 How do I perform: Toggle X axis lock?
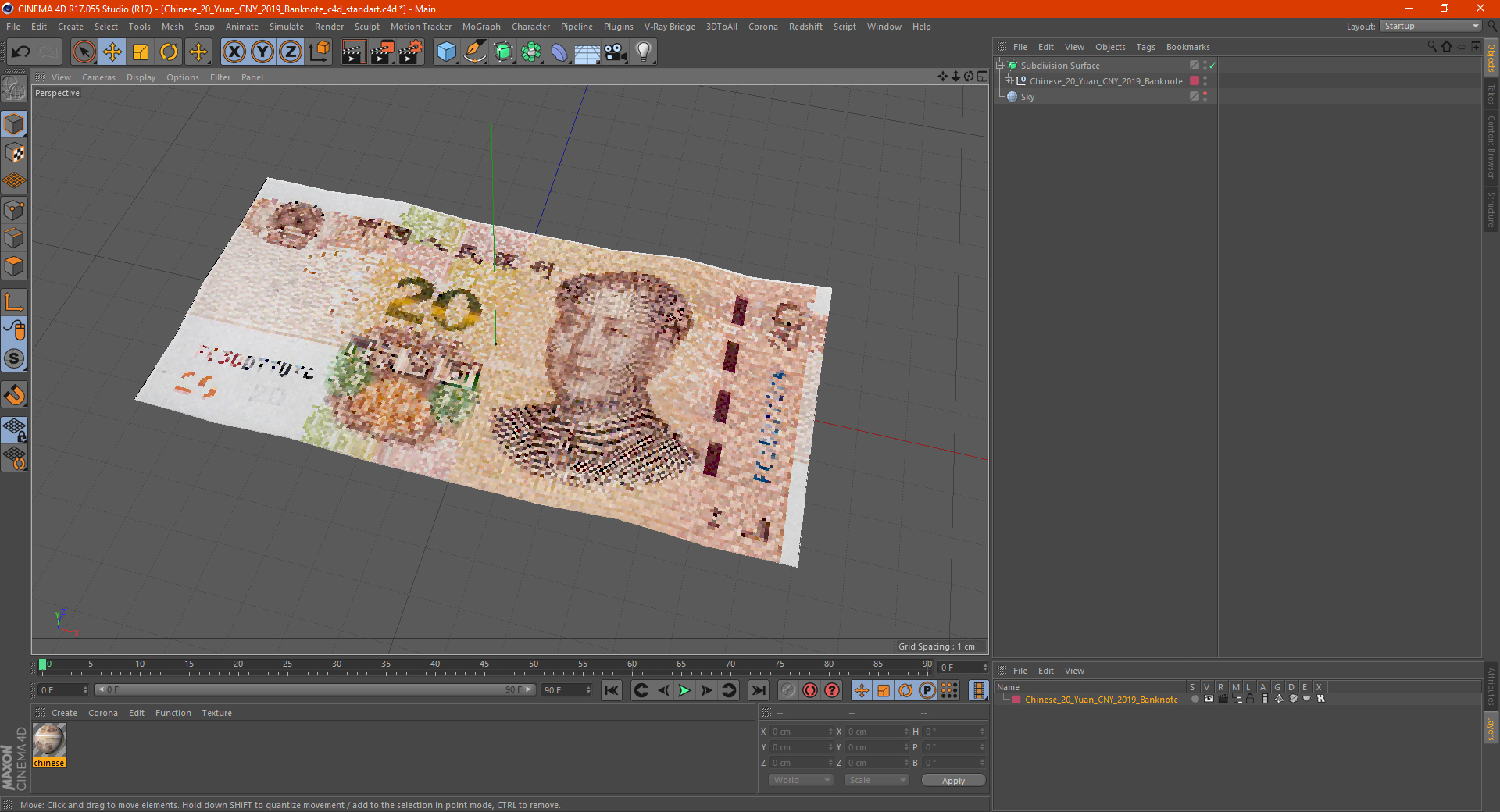pyautogui.click(x=234, y=52)
